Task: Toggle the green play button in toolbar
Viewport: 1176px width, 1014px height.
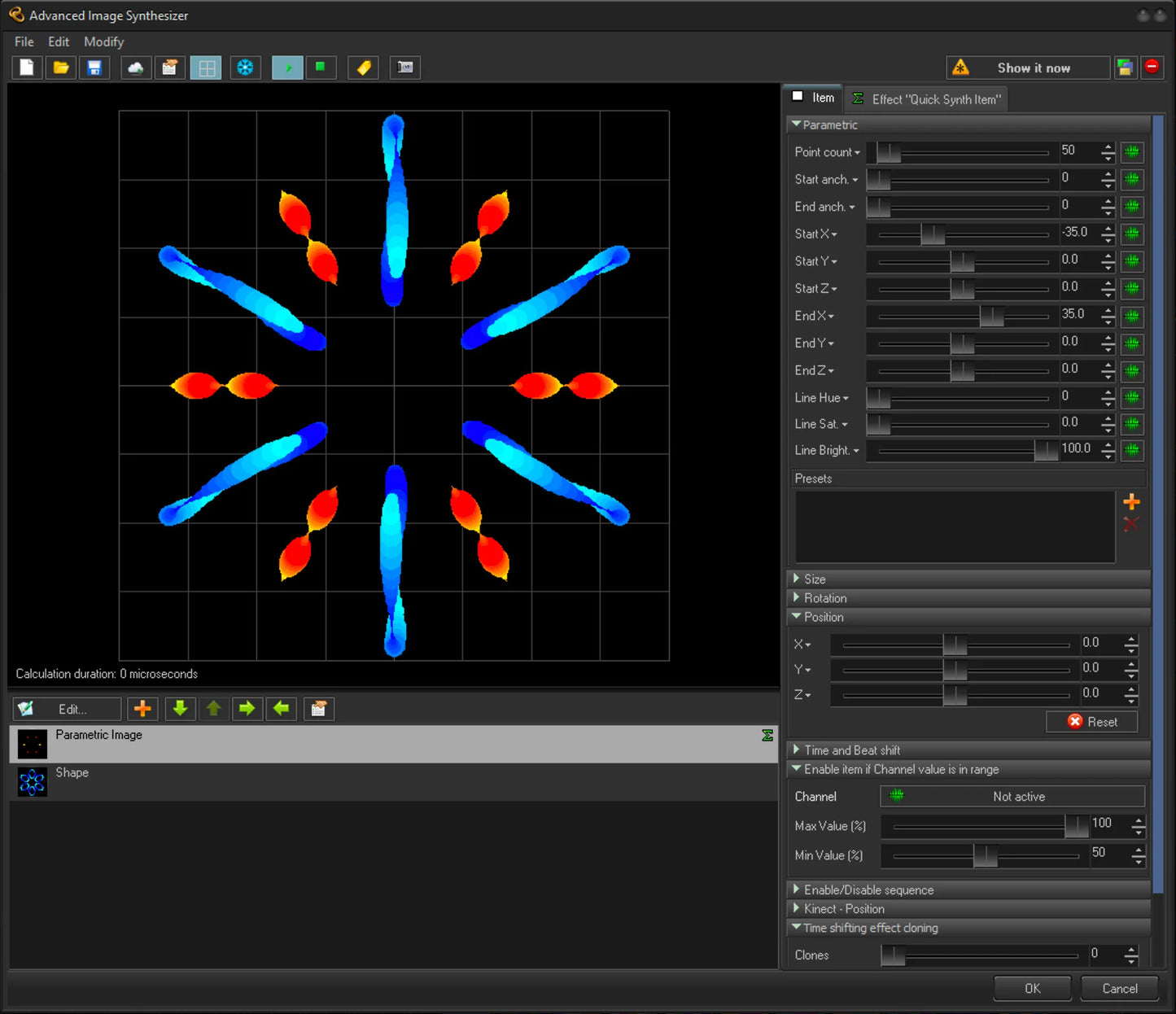Action: [x=287, y=68]
